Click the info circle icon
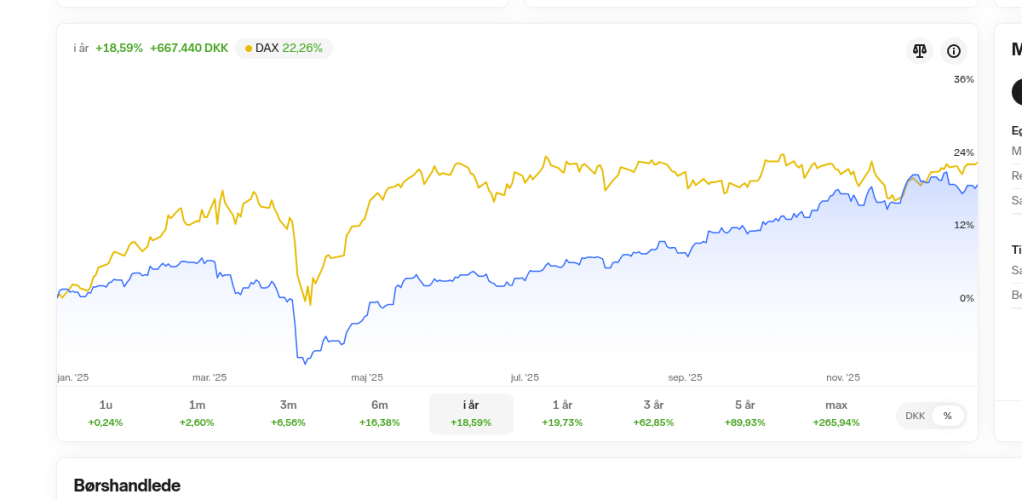The image size is (1022, 500). (x=954, y=51)
